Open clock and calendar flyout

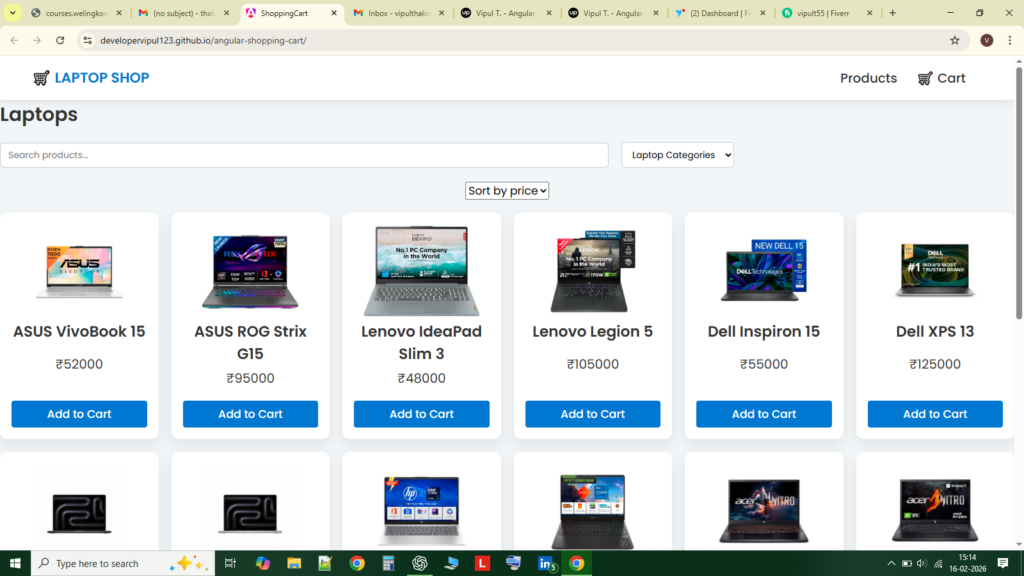pyautogui.click(x=967, y=563)
